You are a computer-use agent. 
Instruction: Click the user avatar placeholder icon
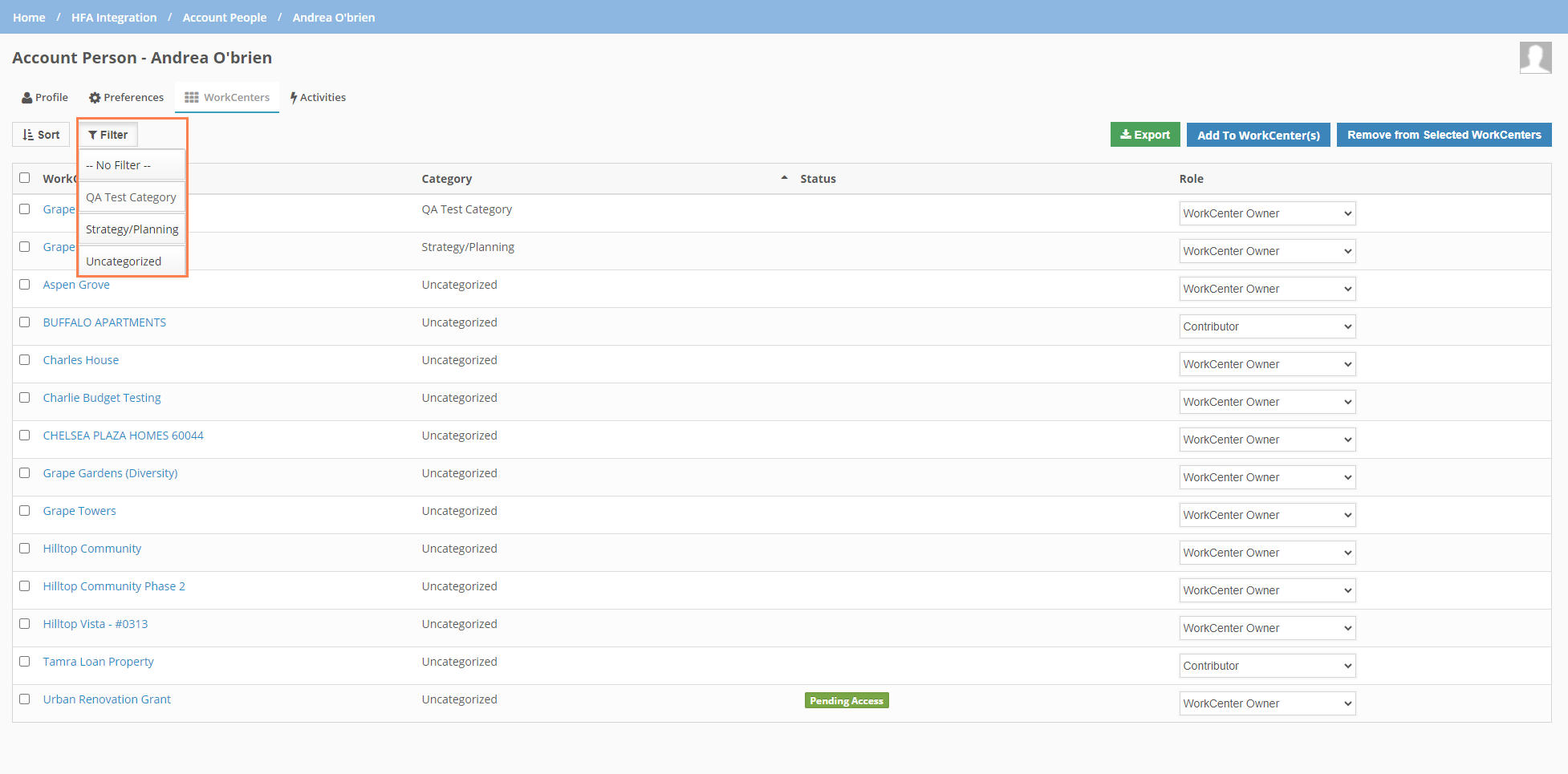(1535, 58)
